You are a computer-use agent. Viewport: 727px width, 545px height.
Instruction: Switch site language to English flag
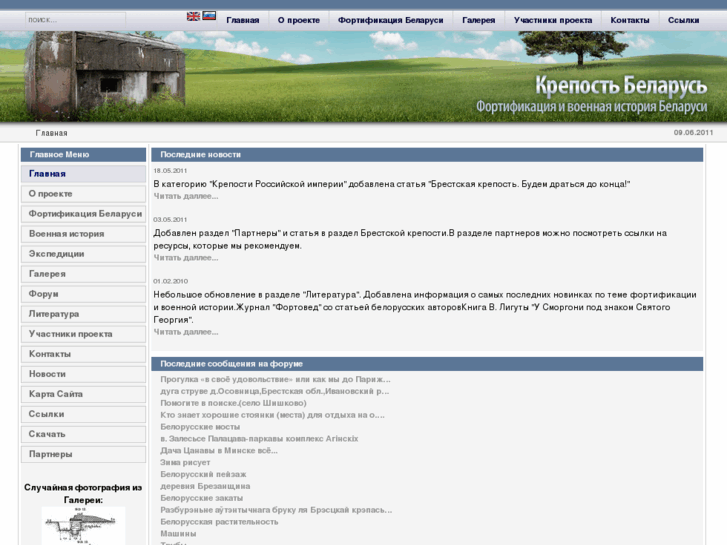point(193,16)
